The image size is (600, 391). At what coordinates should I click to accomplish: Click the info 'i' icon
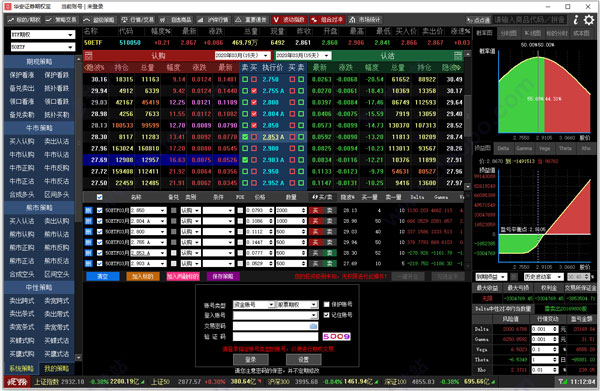pos(576,20)
